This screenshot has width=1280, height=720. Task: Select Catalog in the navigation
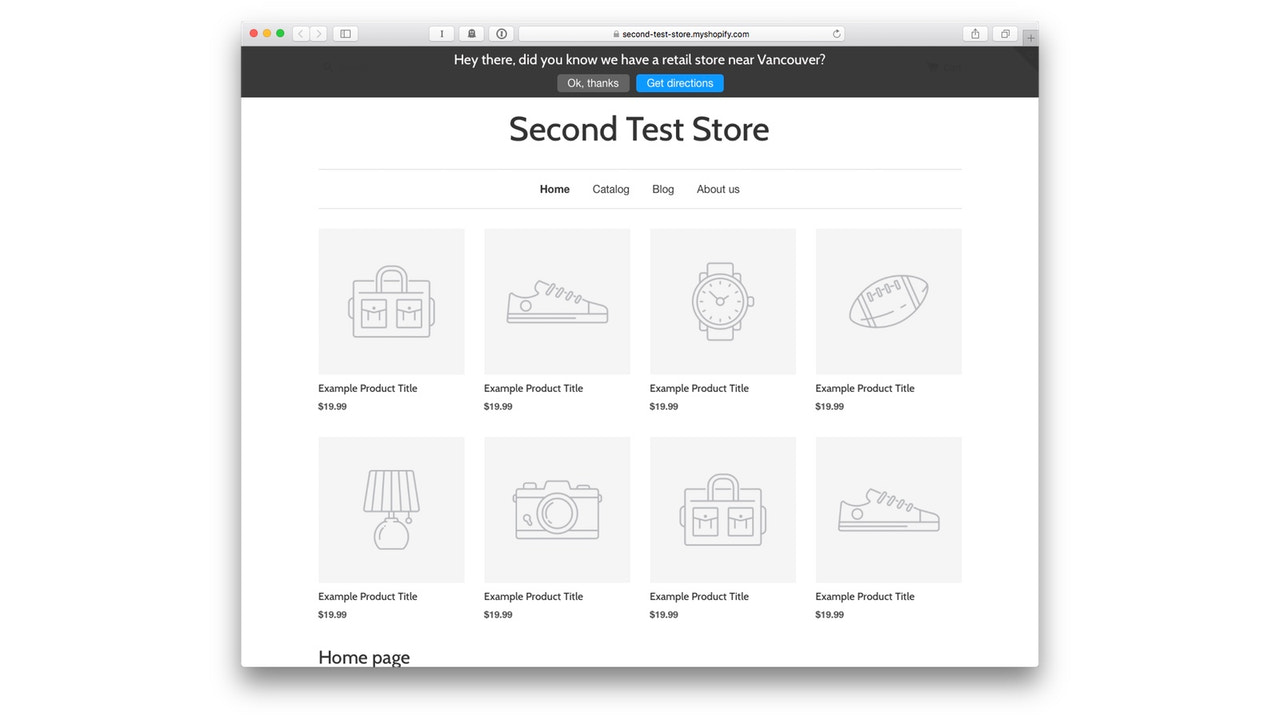tap(610, 189)
